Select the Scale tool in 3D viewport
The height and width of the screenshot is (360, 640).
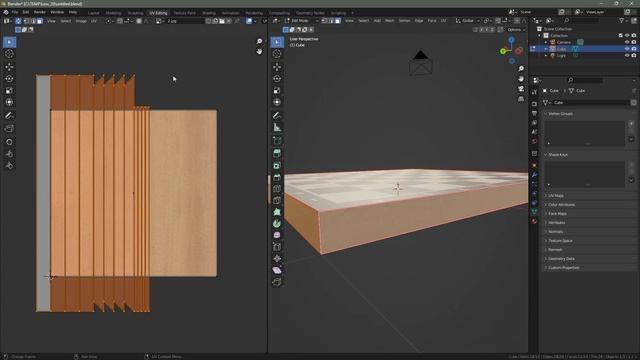coord(277,90)
